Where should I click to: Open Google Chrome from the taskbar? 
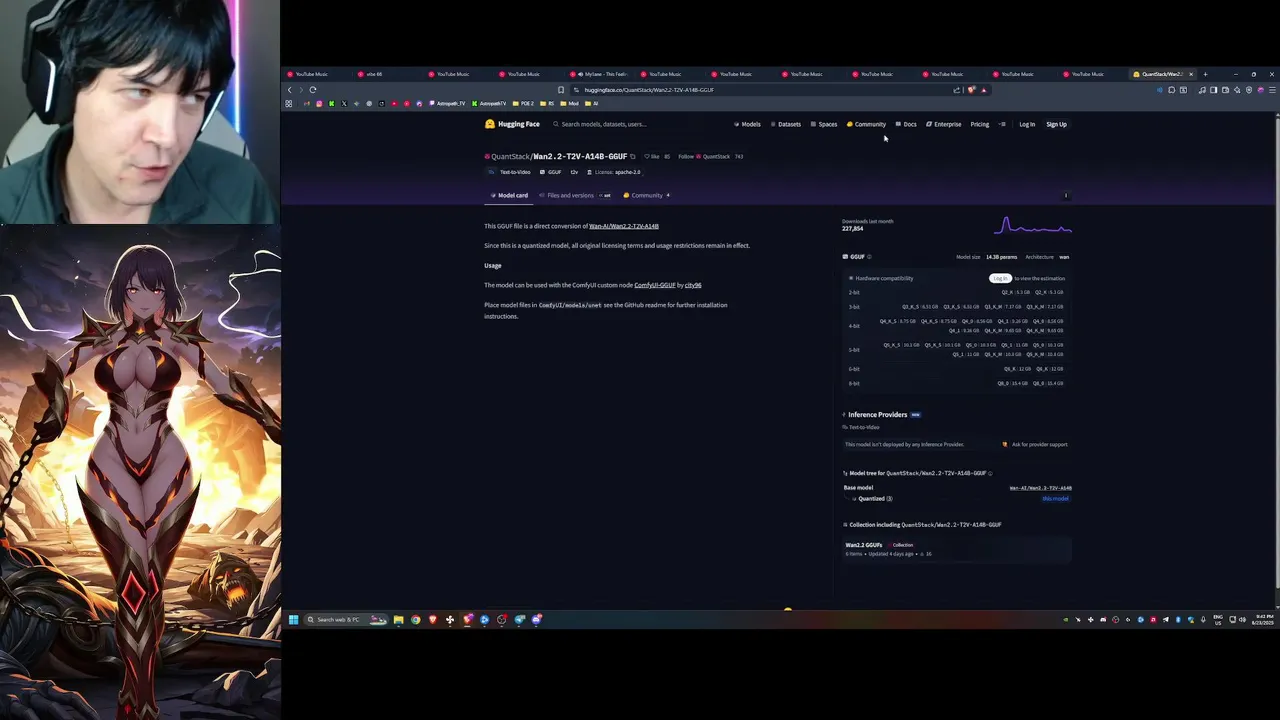(x=415, y=620)
